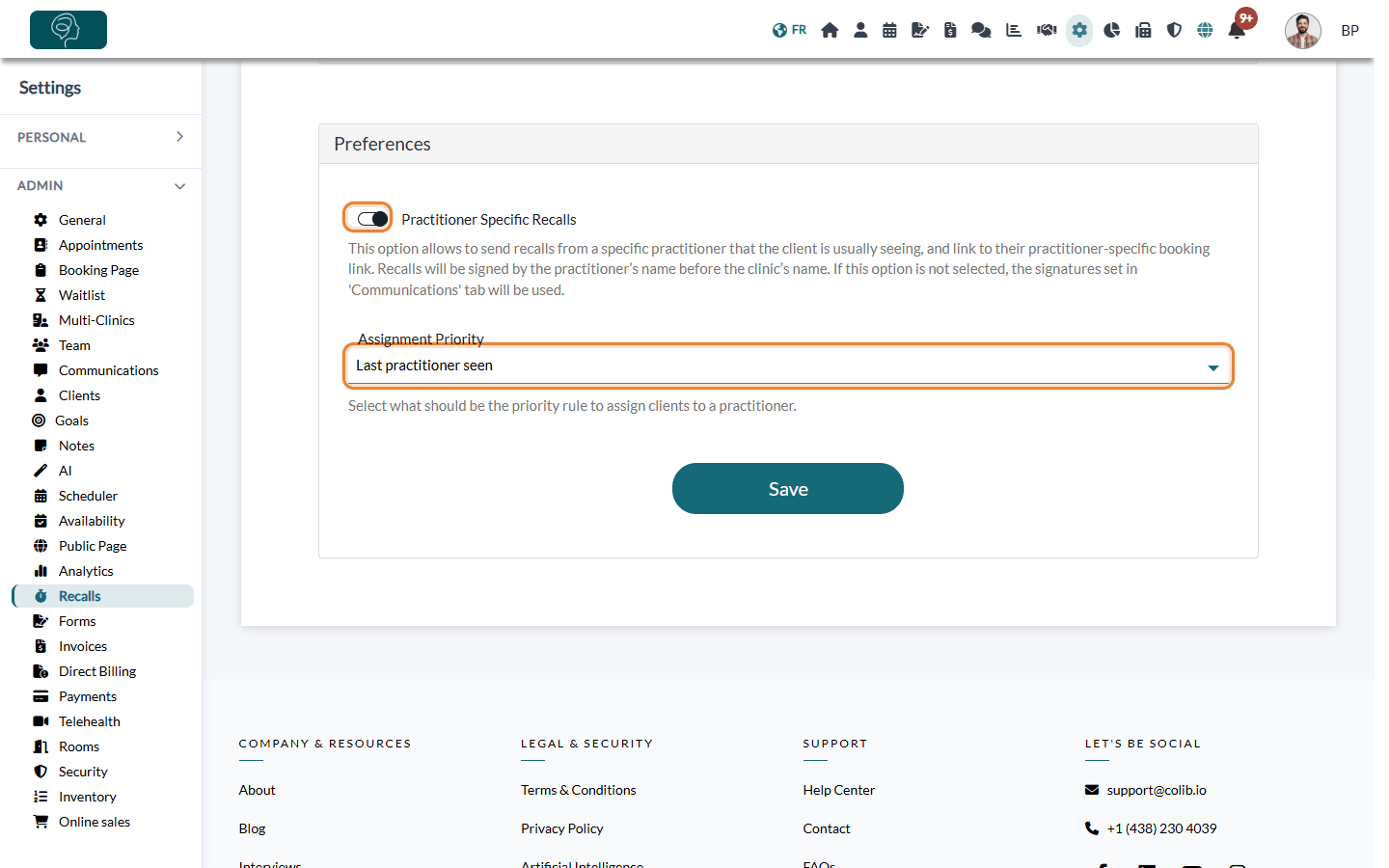Viewport: 1389px width, 868px height.
Task: Click the Privacy Policy footer link
Action: pyautogui.click(x=562, y=828)
